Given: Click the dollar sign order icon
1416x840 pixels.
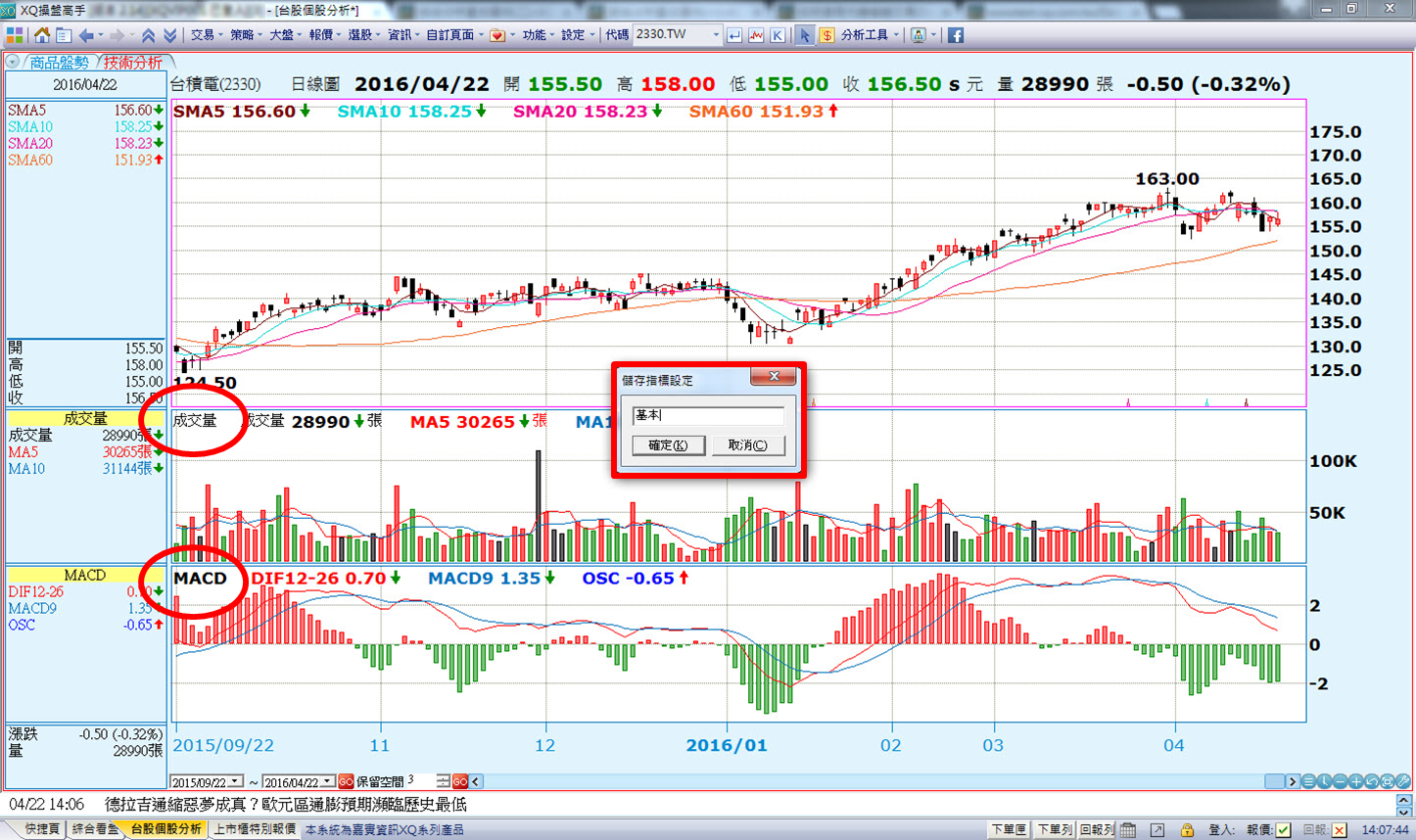Looking at the screenshot, I should 826,35.
